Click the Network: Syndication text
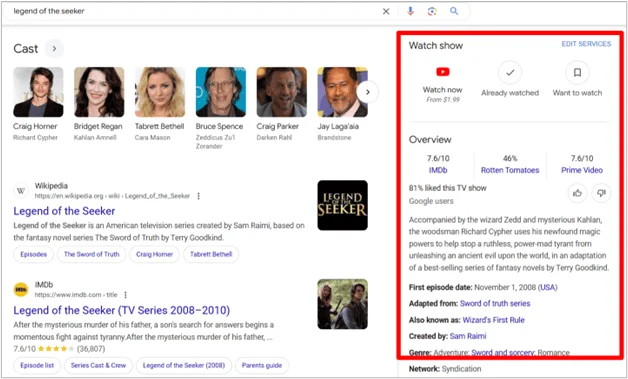The image size is (628, 379). coord(445,369)
